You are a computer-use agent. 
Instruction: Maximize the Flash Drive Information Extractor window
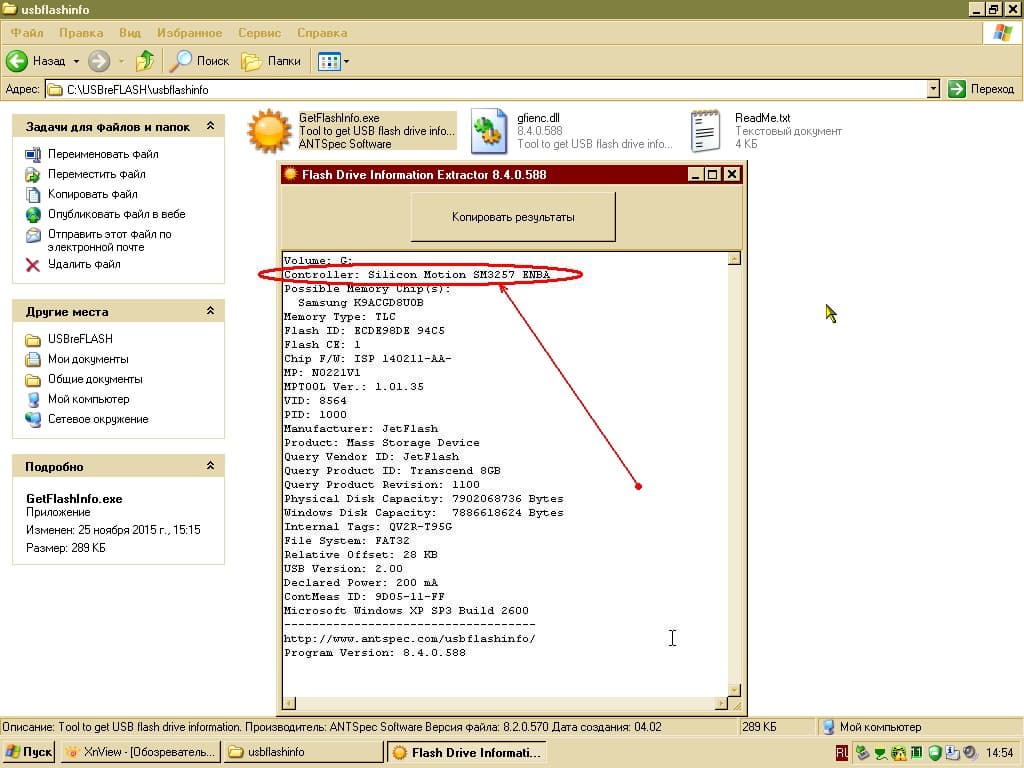712,174
